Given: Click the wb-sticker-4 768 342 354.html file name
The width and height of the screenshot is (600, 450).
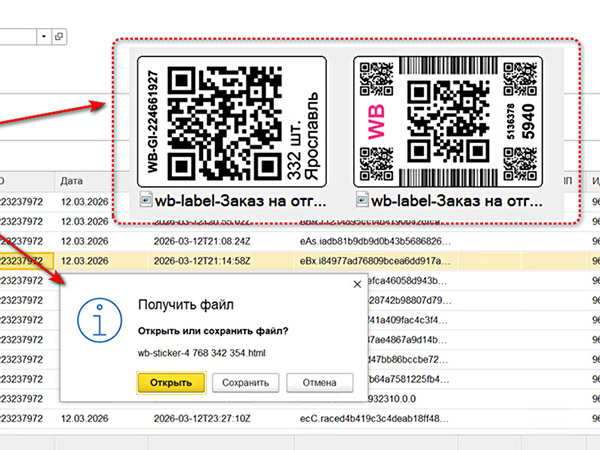Looking at the screenshot, I should pyautogui.click(x=200, y=353).
